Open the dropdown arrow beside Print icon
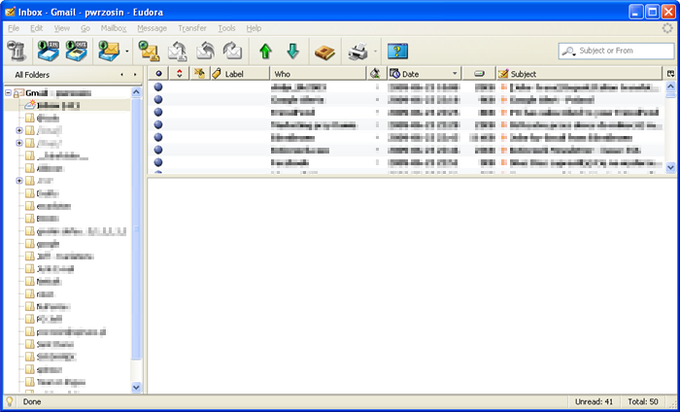This screenshot has width=680, height=412. click(375, 51)
